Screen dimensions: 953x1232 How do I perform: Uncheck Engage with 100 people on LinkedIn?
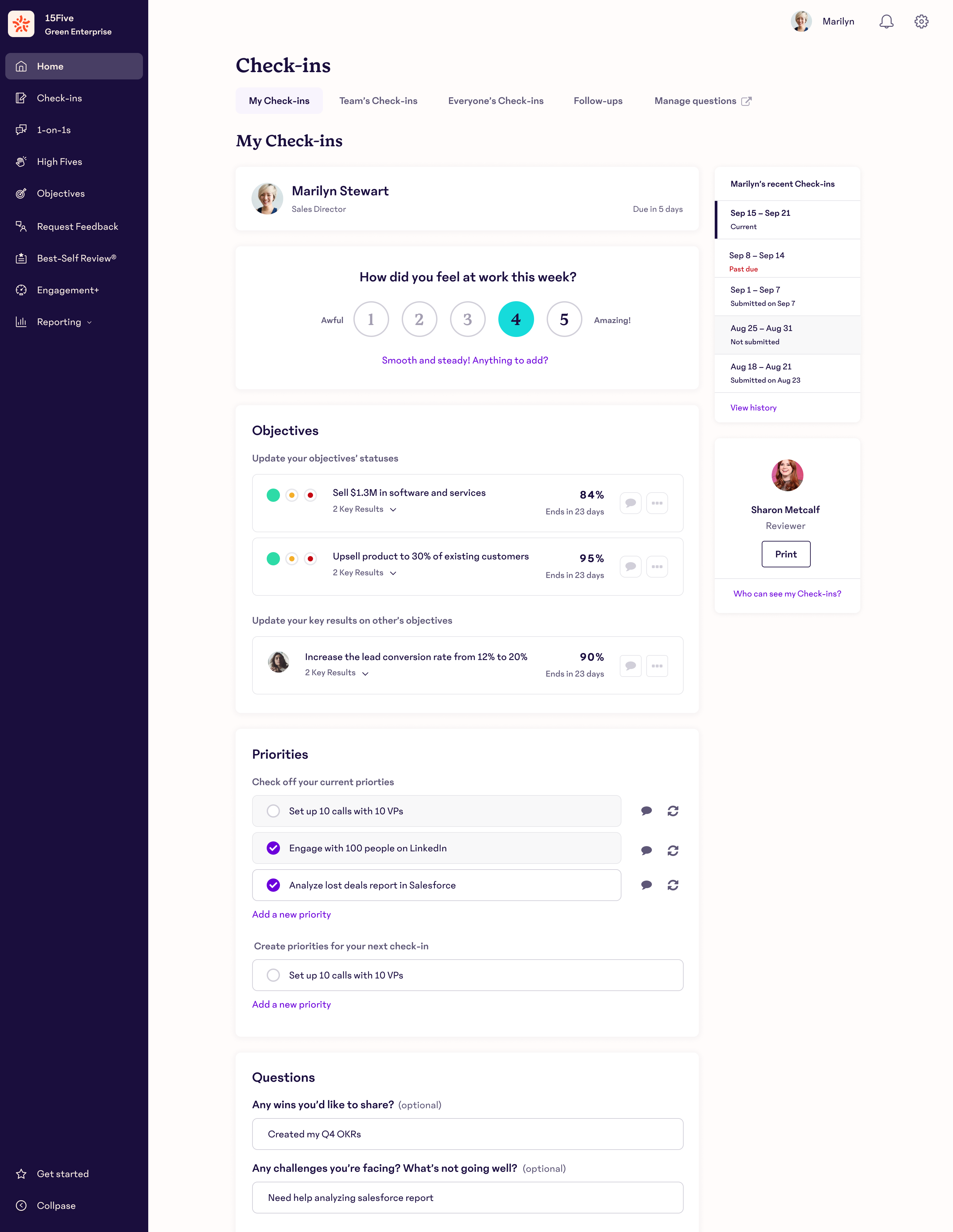pyautogui.click(x=274, y=848)
